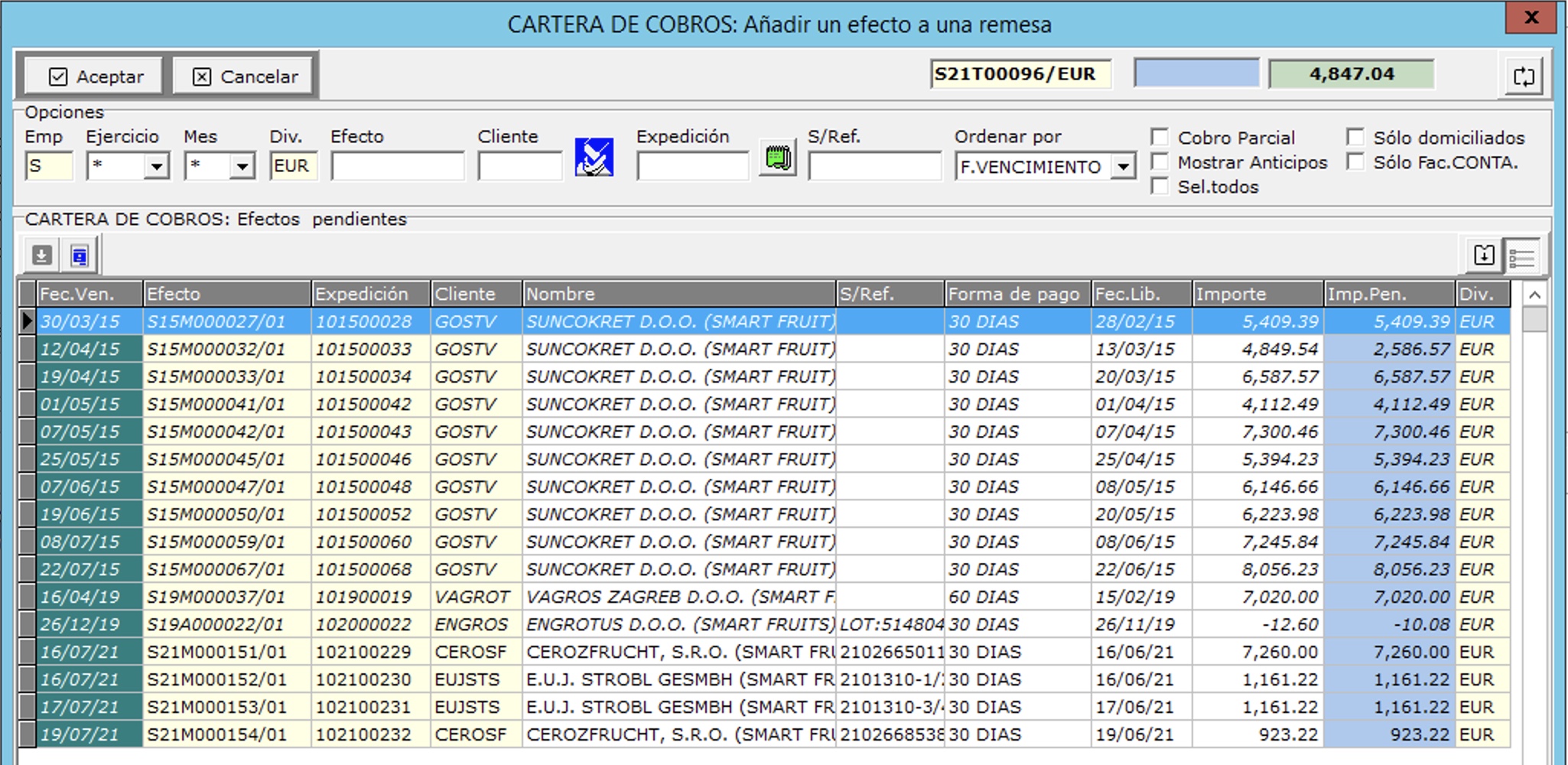1568x765 pixels.
Task: Click the list view icon above grid
Action: click(x=1521, y=257)
